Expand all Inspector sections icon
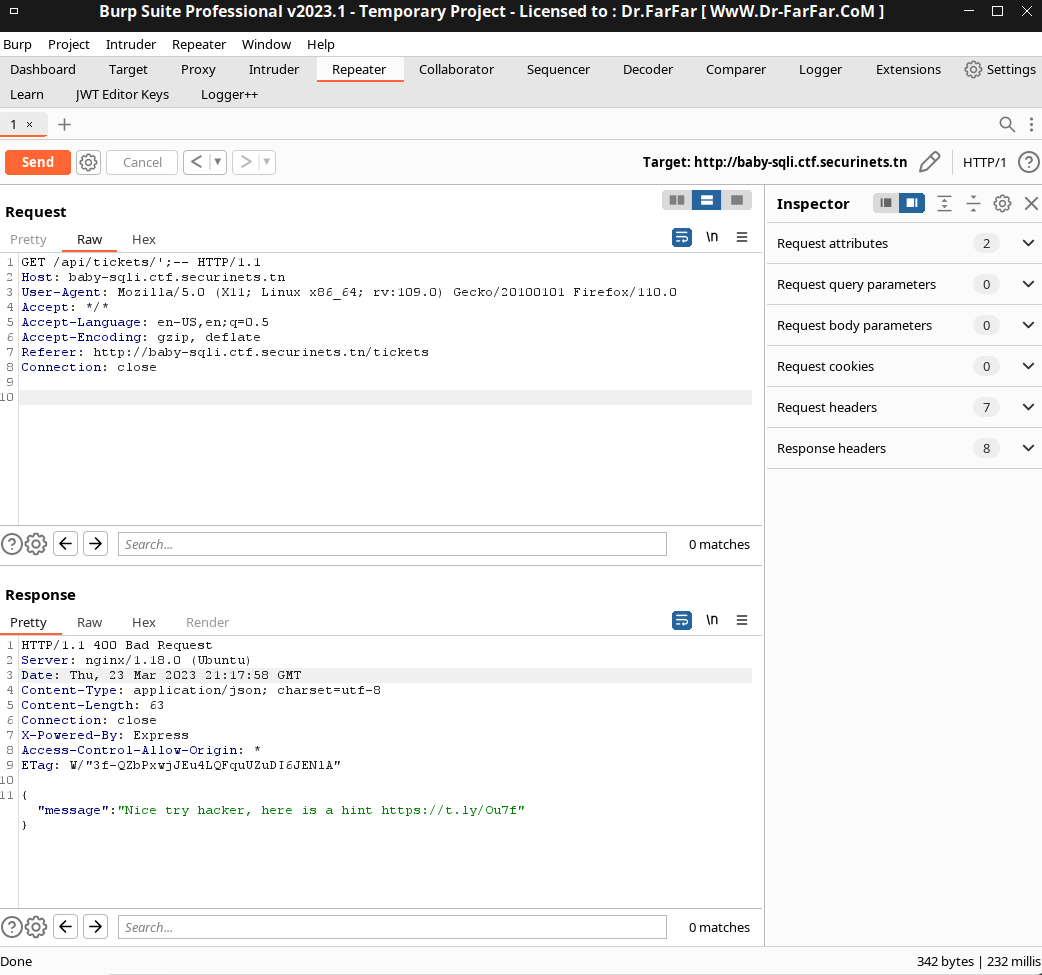This screenshot has width=1042, height=975. (x=944, y=203)
